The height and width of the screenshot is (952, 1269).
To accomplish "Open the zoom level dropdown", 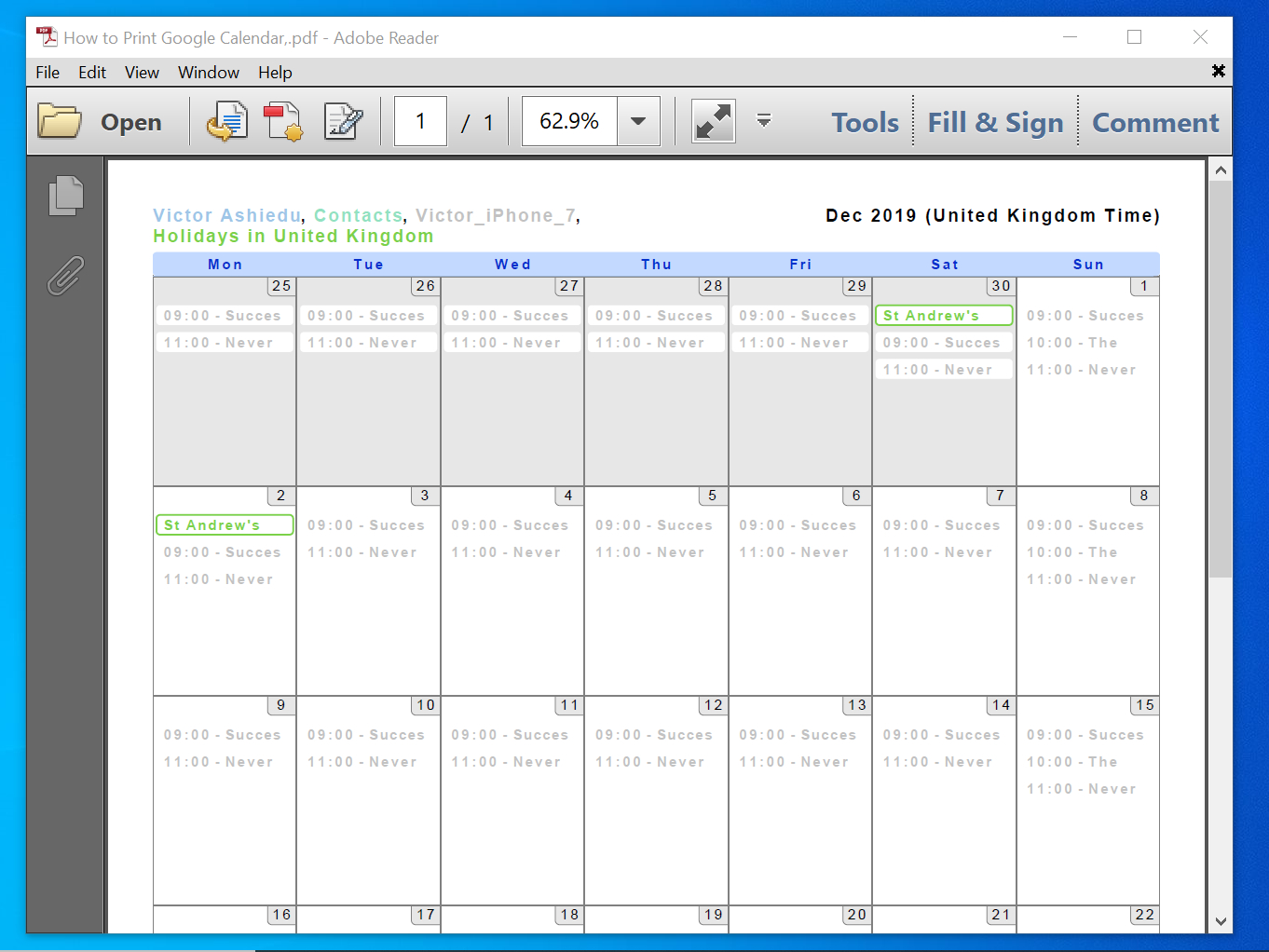I will (x=638, y=120).
